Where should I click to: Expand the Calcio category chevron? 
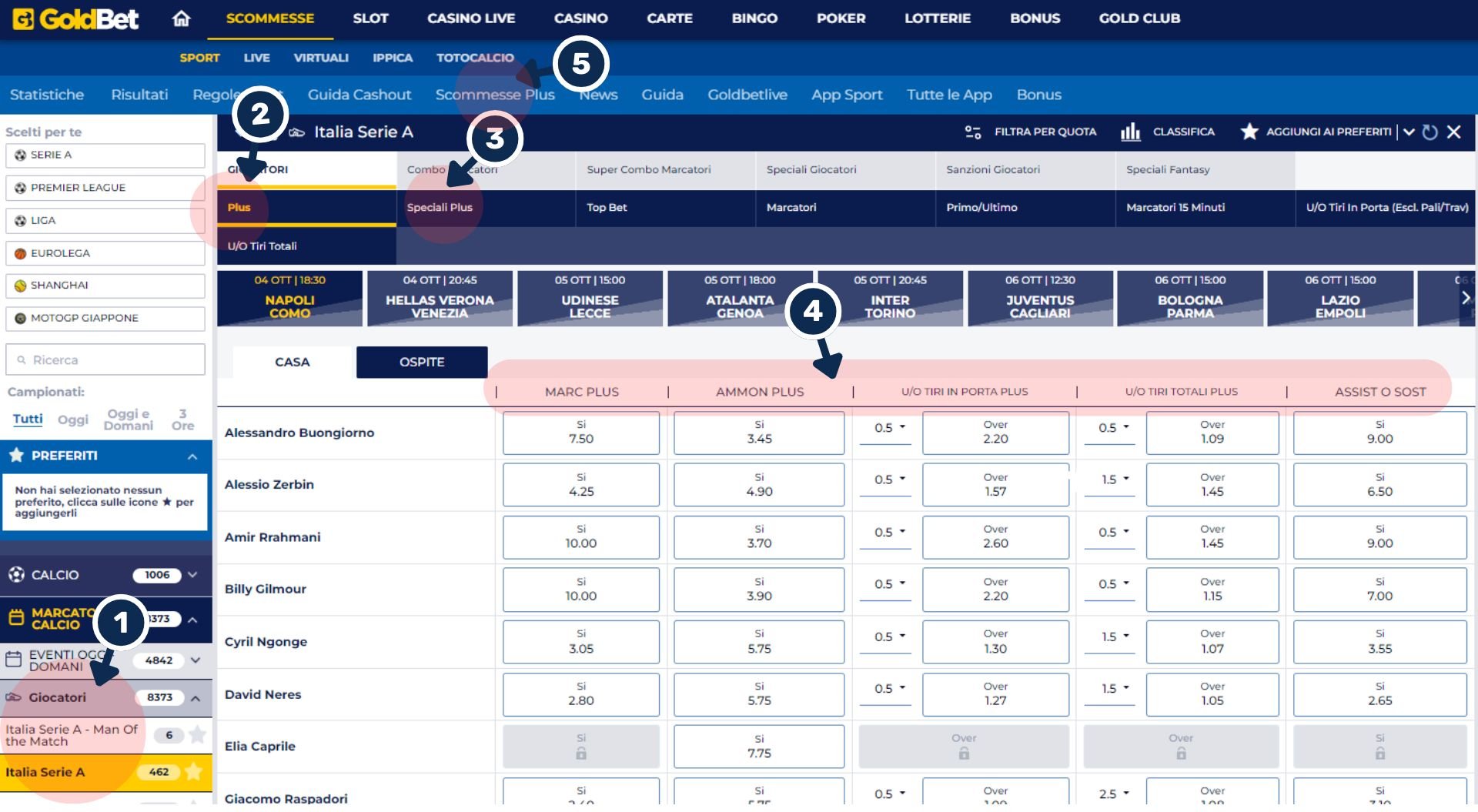click(x=192, y=574)
